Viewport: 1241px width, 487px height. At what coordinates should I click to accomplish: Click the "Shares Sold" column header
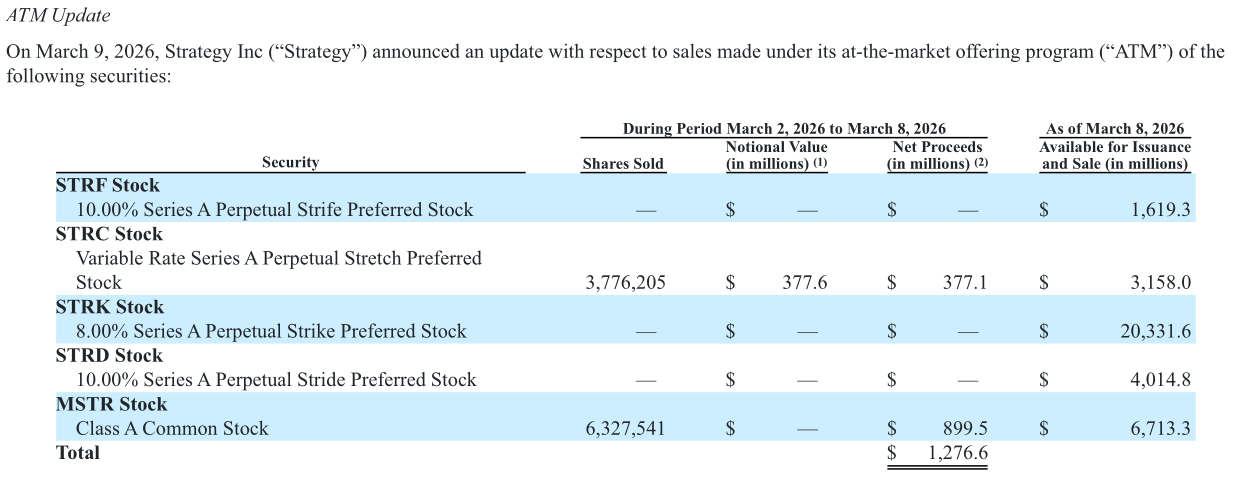click(x=622, y=164)
